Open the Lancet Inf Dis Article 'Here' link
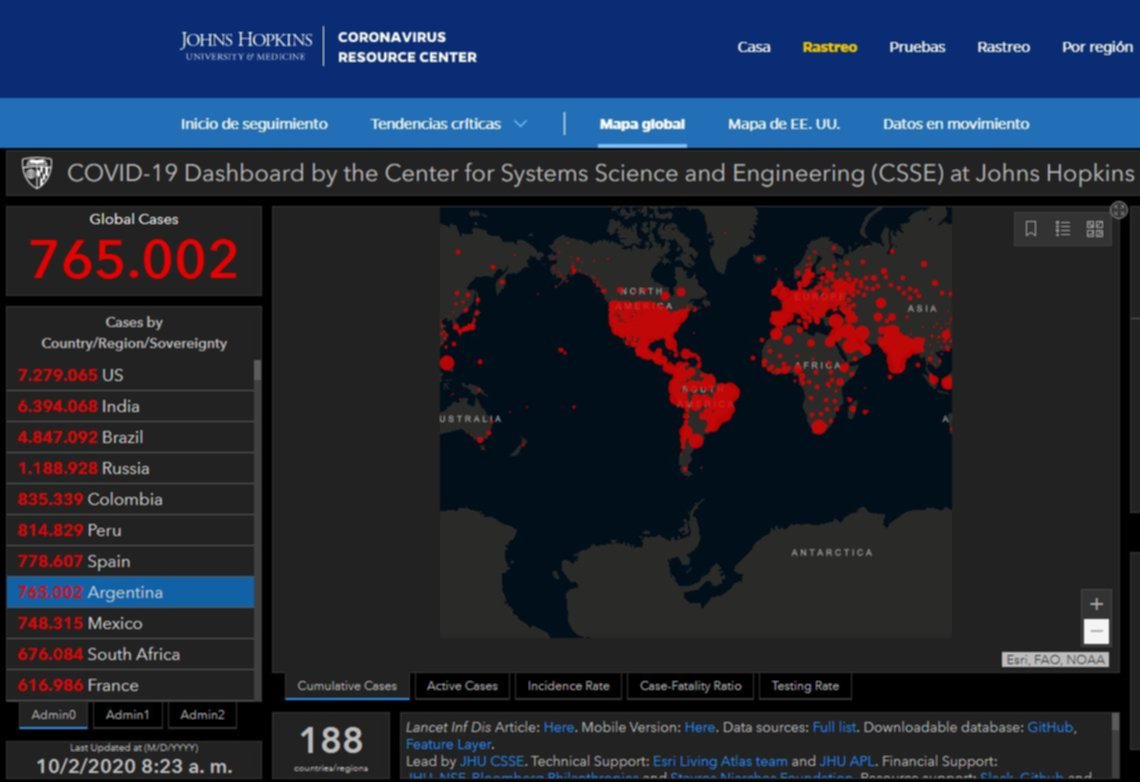The width and height of the screenshot is (1140, 782). point(558,727)
